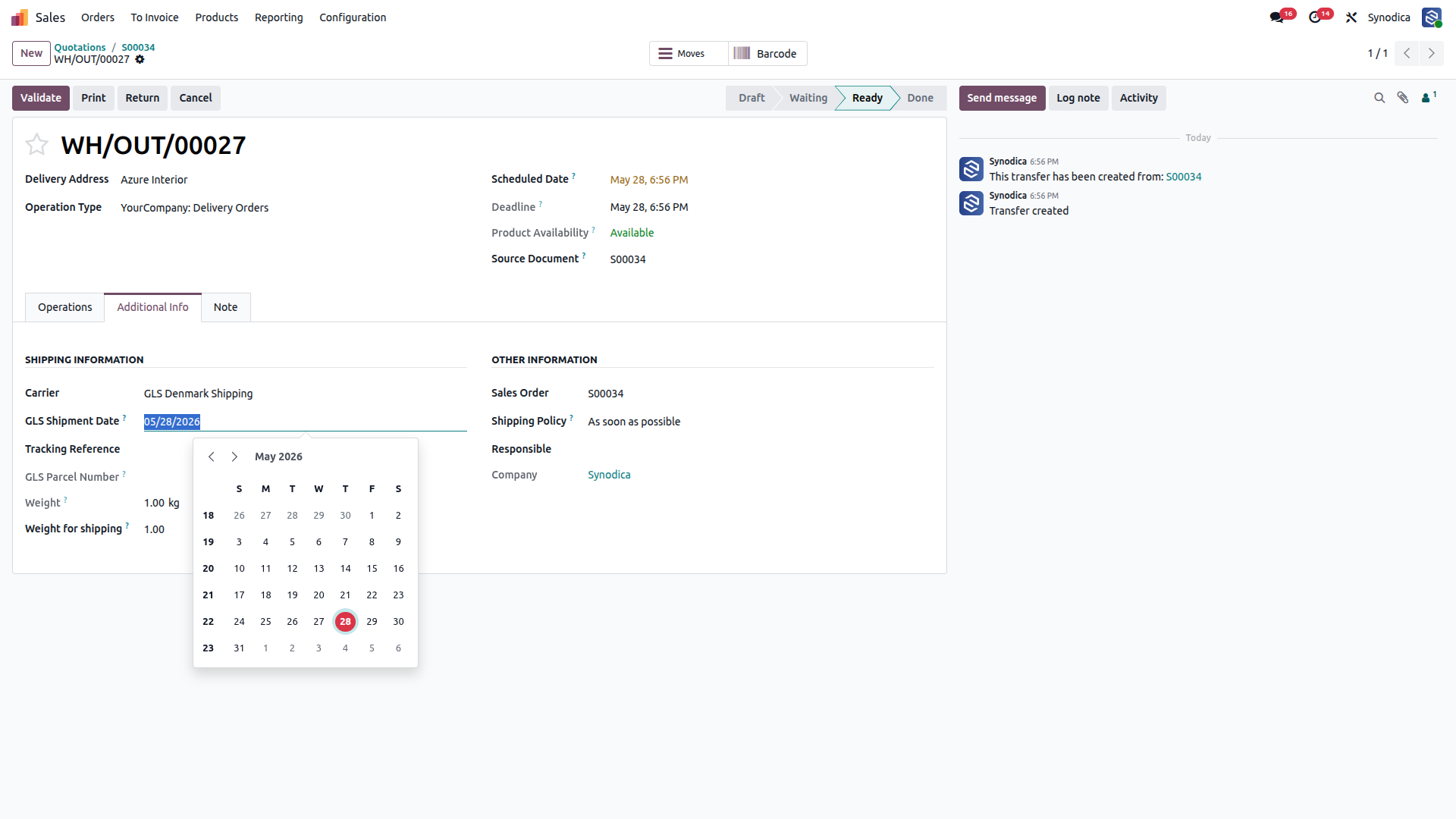Image resolution: width=1456 pixels, height=819 pixels.
Task: Click the Ready status stage
Action: point(867,98)
